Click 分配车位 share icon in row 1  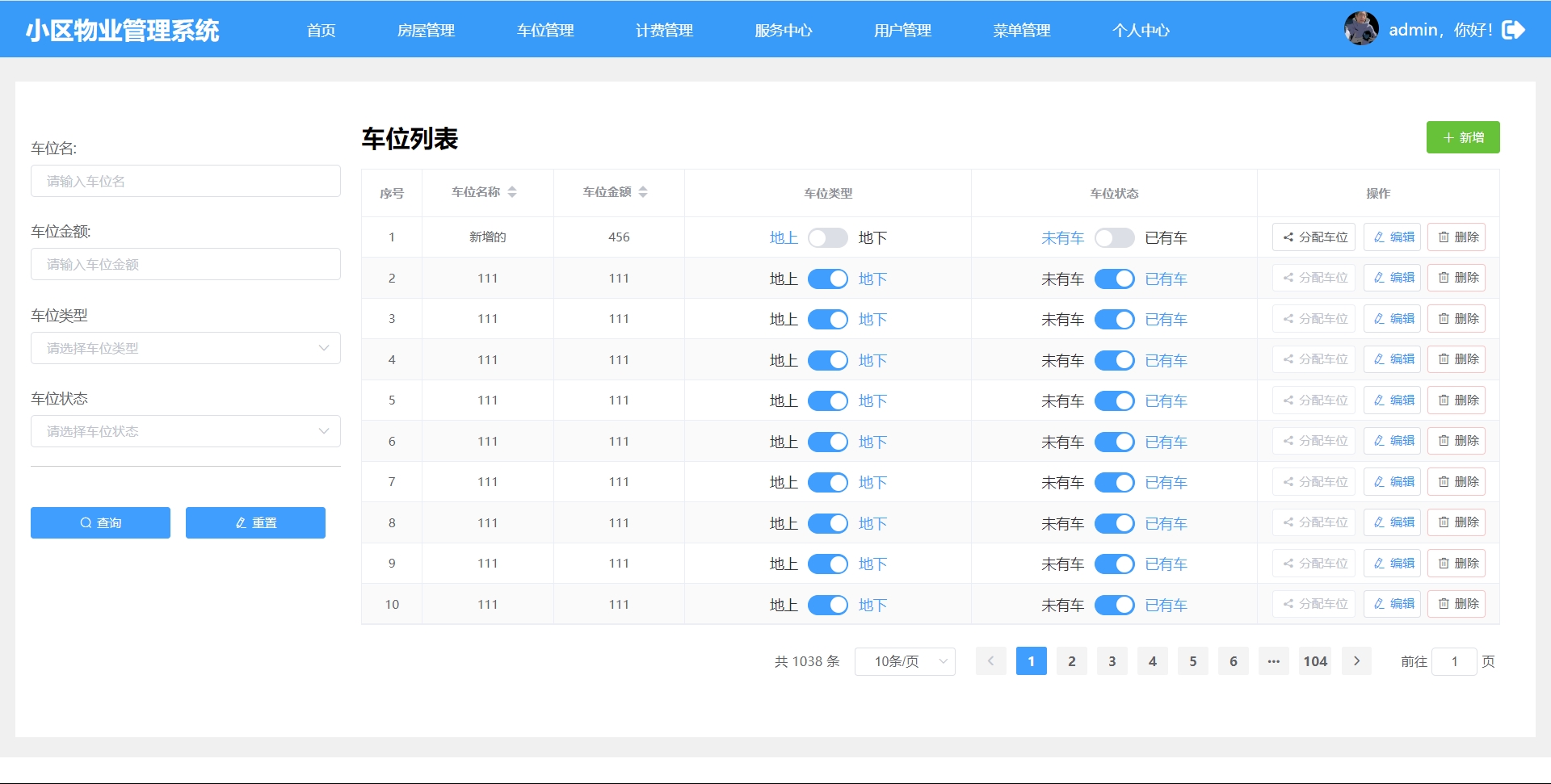1288,237
